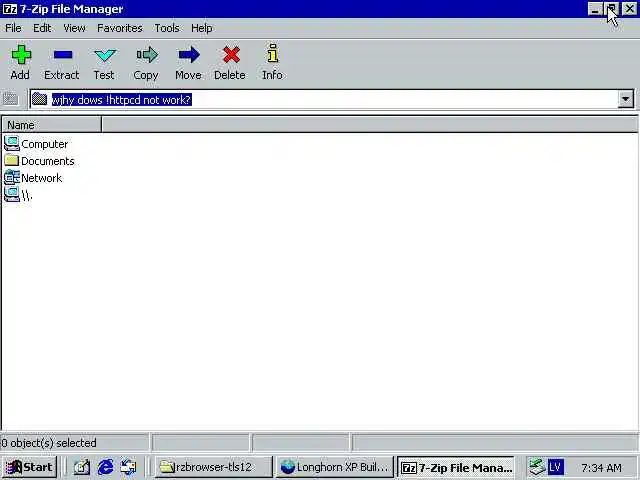Click the LV language tray indicator
This screenshot has height=480, width=640.
point(556,466)
